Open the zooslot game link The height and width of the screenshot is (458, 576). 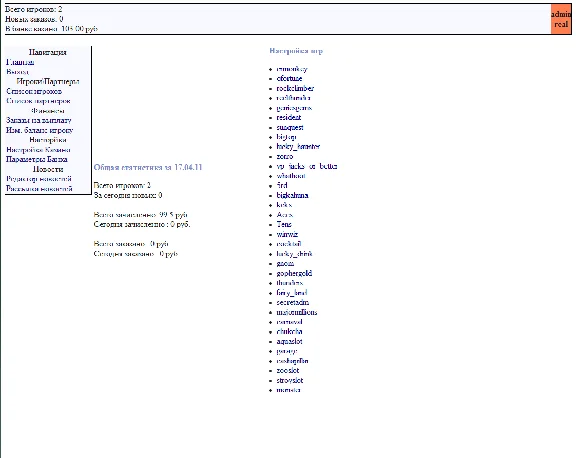pos(288,370)
